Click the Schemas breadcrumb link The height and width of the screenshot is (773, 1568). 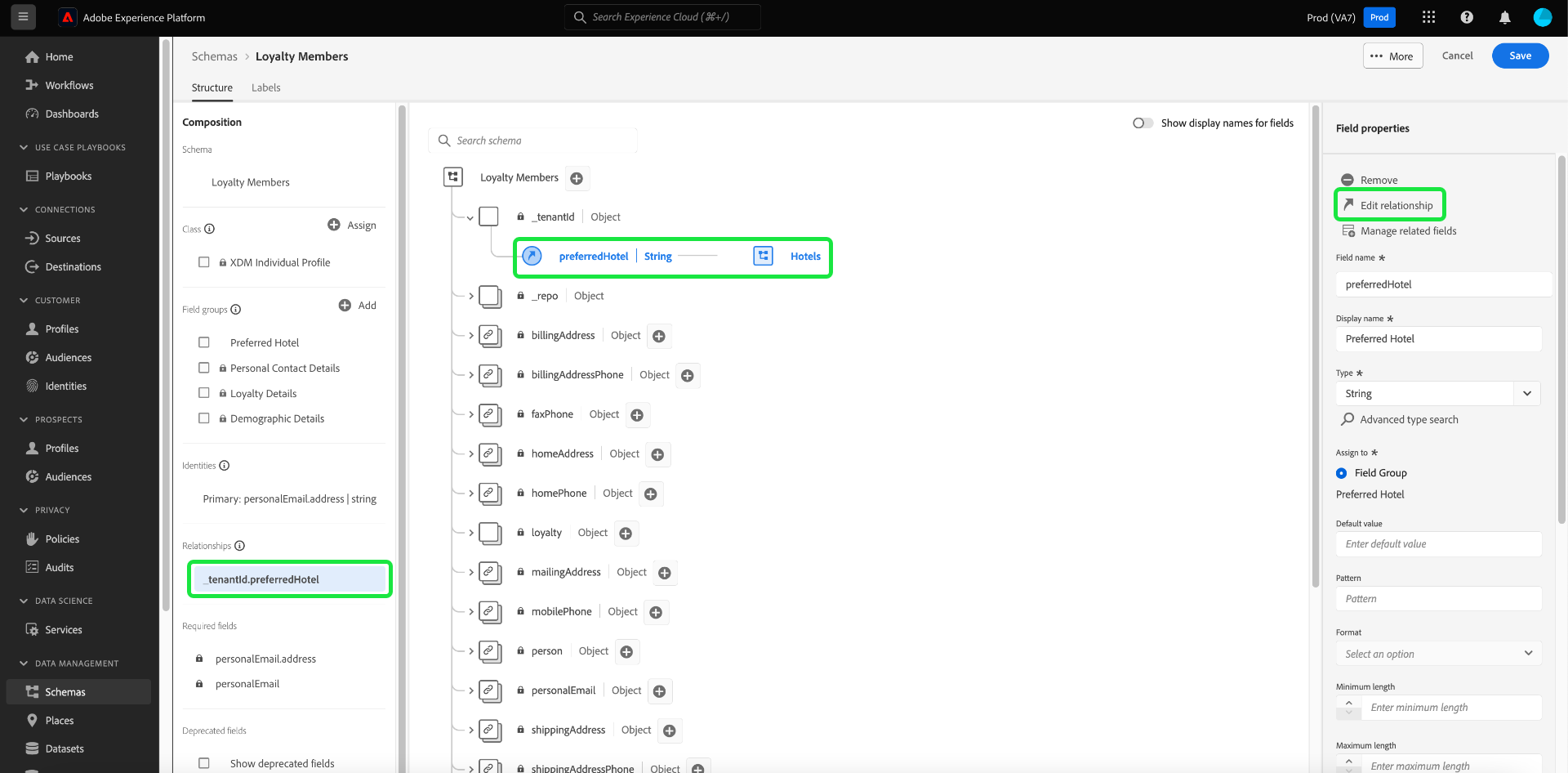[215, 56]
